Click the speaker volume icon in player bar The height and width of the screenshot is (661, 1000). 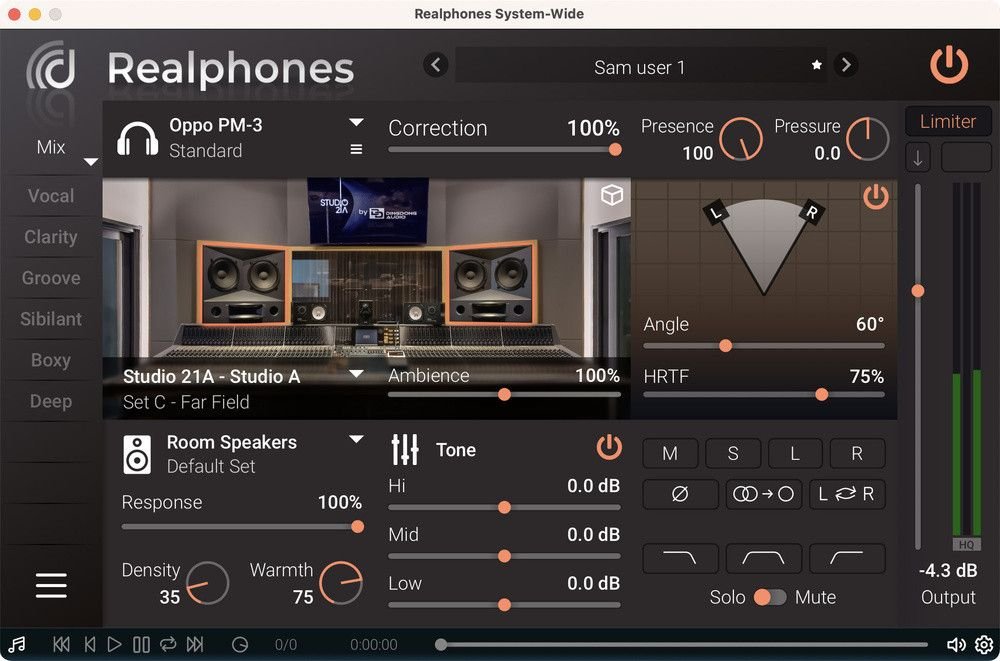[956, 644]
